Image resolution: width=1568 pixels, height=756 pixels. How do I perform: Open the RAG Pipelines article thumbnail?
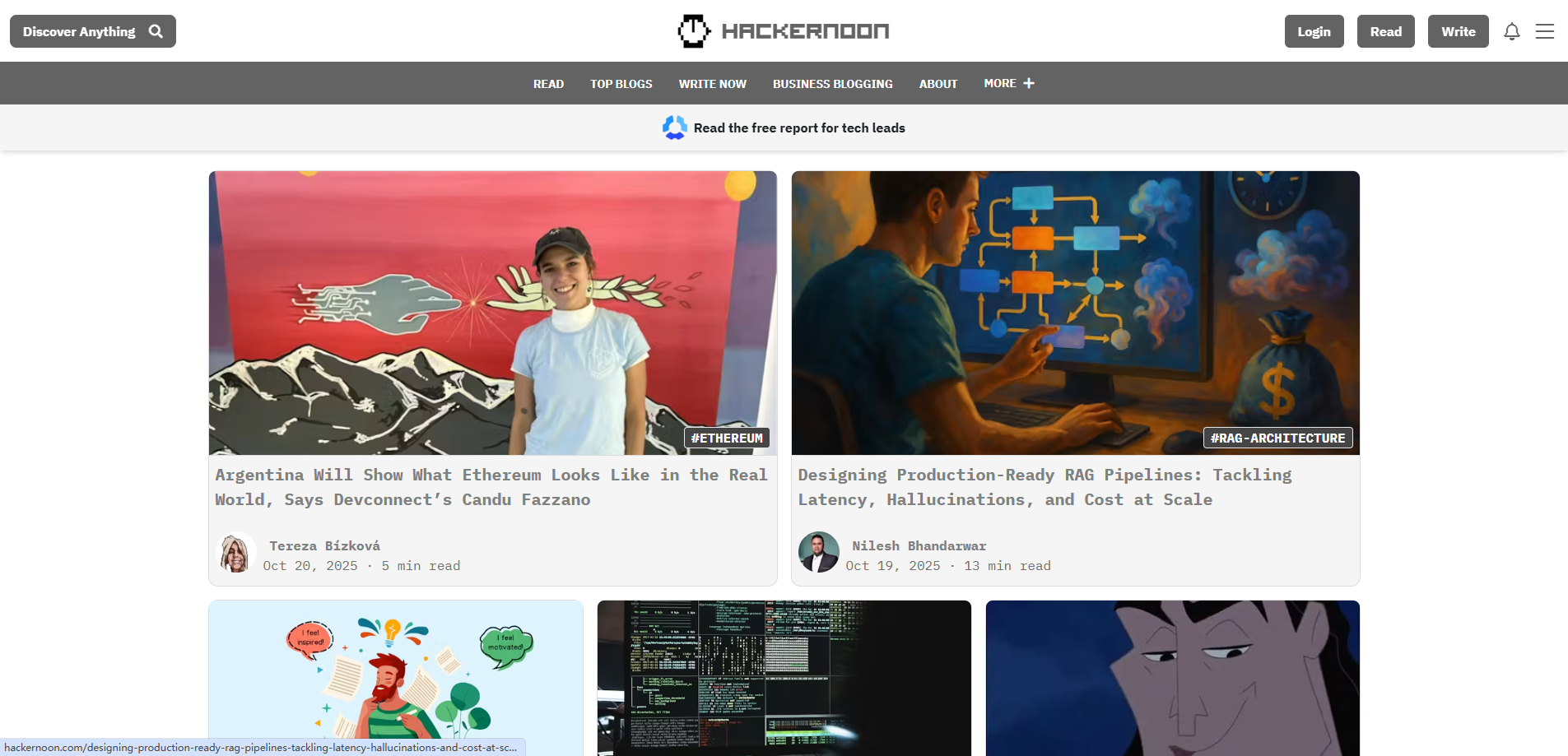(x=1075, y=313)
